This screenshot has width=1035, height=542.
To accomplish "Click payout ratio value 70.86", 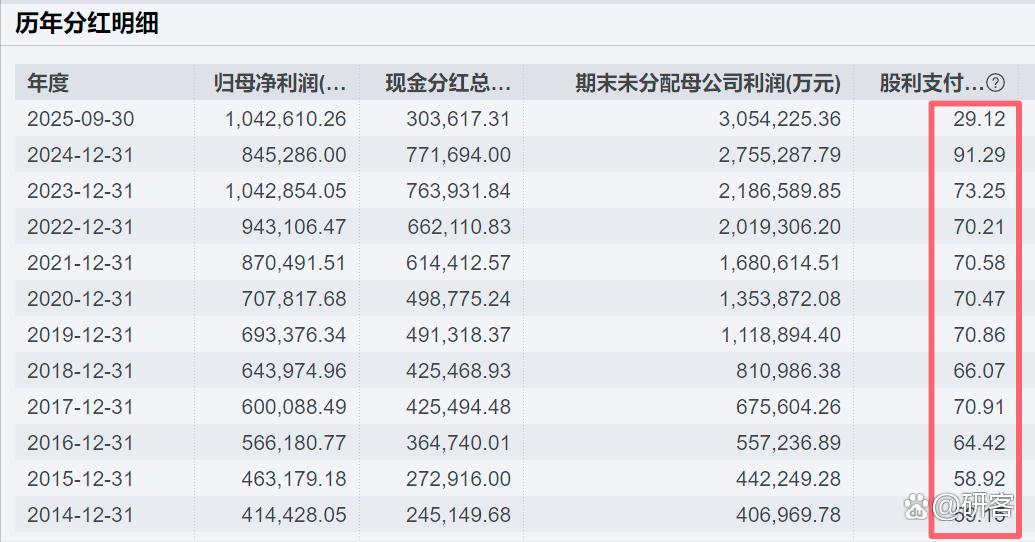I will (x=979, y=335).
